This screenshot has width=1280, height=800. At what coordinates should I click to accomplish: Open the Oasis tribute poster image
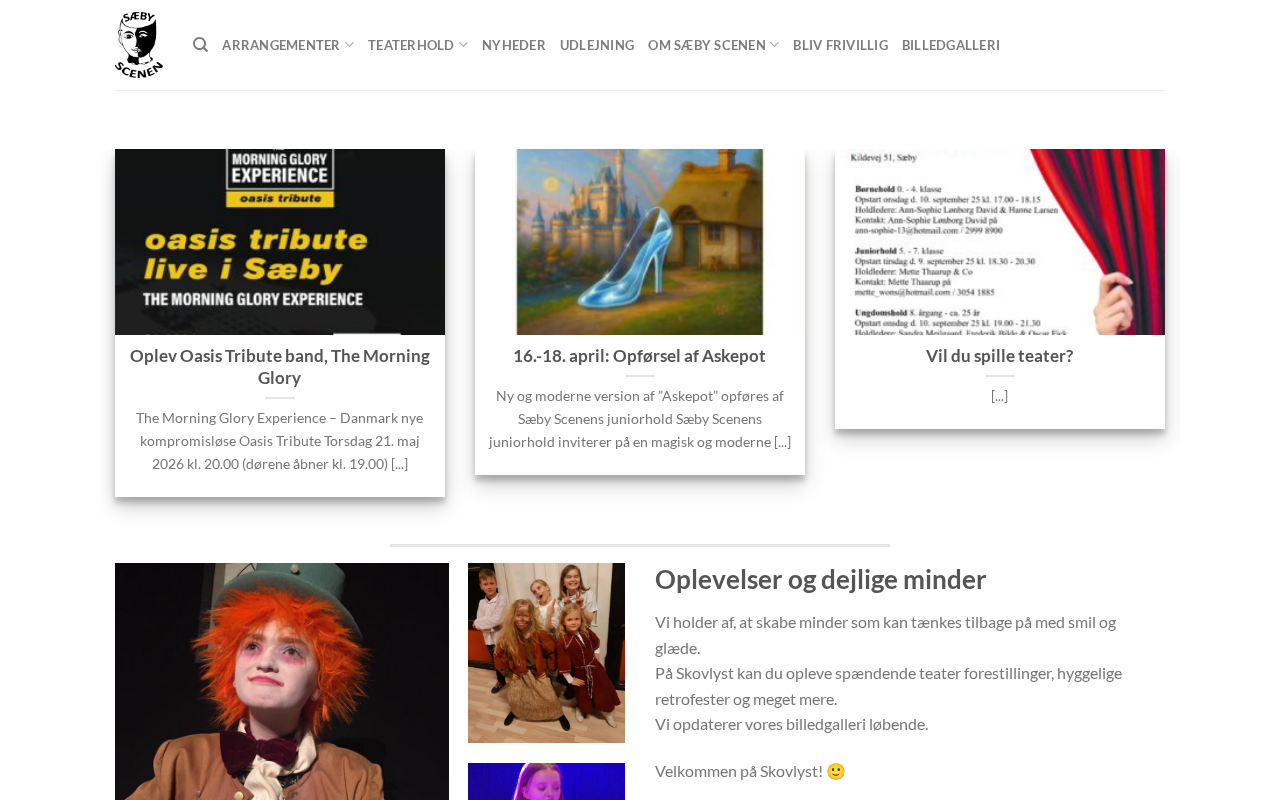pos(280,242)
